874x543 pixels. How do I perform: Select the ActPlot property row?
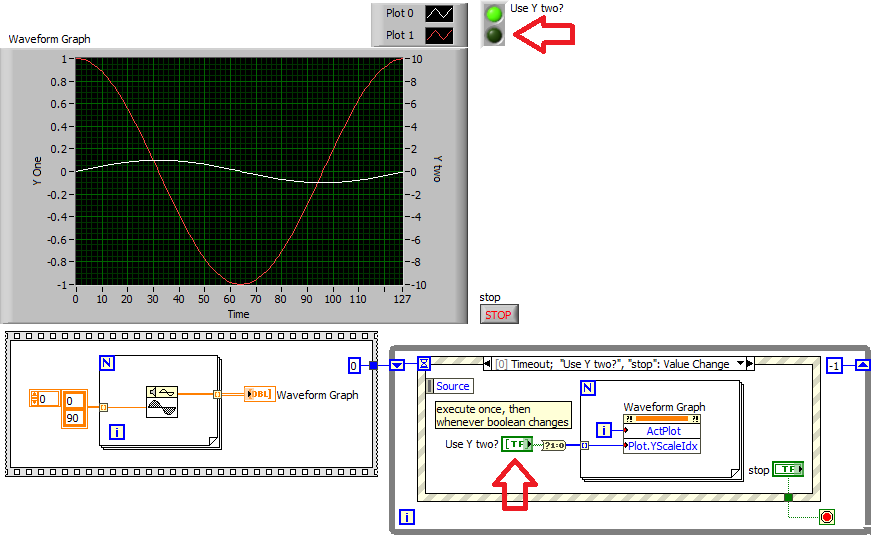click(x=662, y=431)
